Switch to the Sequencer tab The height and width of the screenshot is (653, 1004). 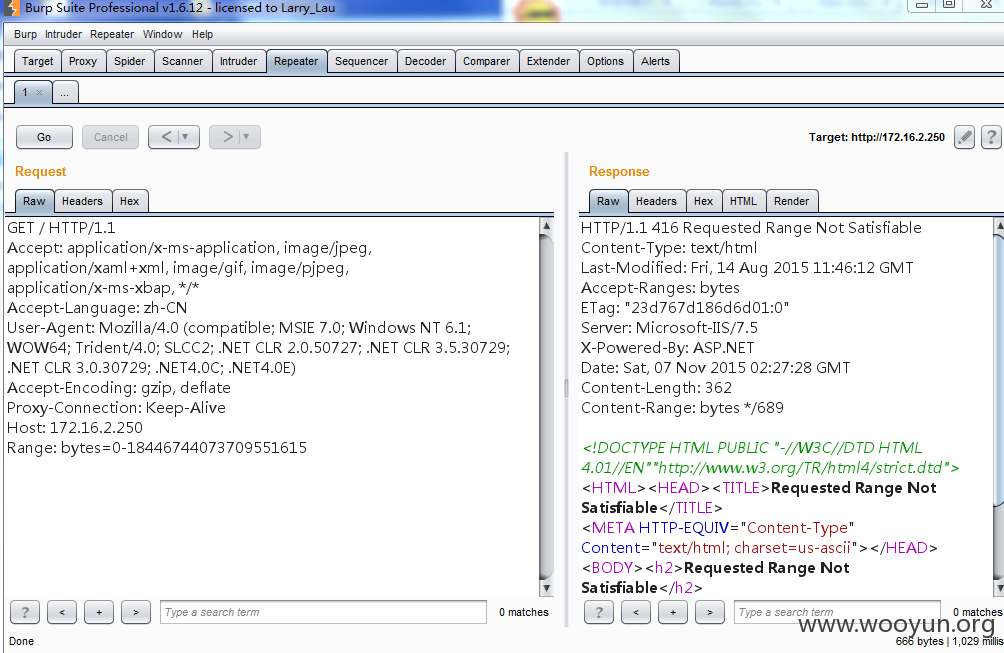coord(361,61)
